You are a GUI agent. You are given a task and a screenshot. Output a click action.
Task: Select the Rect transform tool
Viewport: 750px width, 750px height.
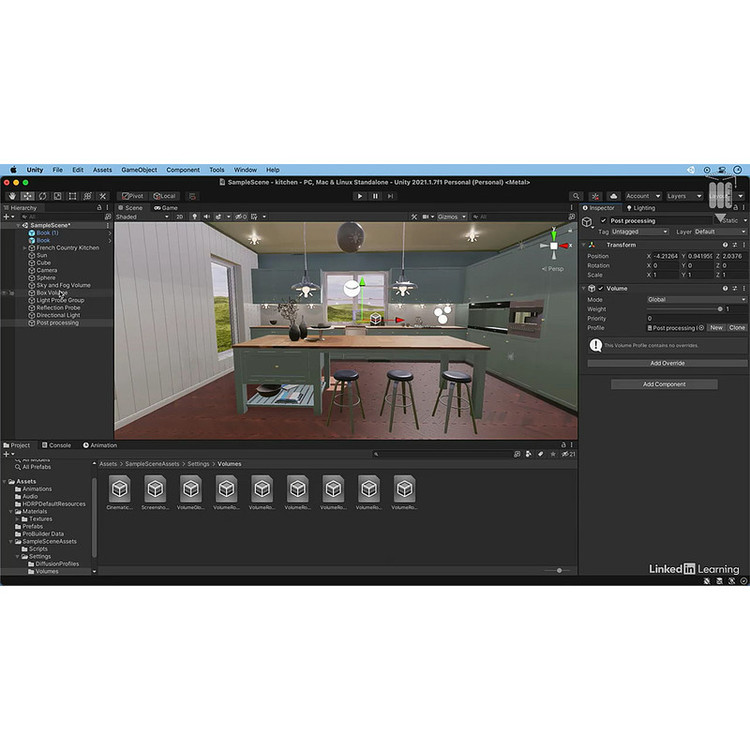coord(72,196)
